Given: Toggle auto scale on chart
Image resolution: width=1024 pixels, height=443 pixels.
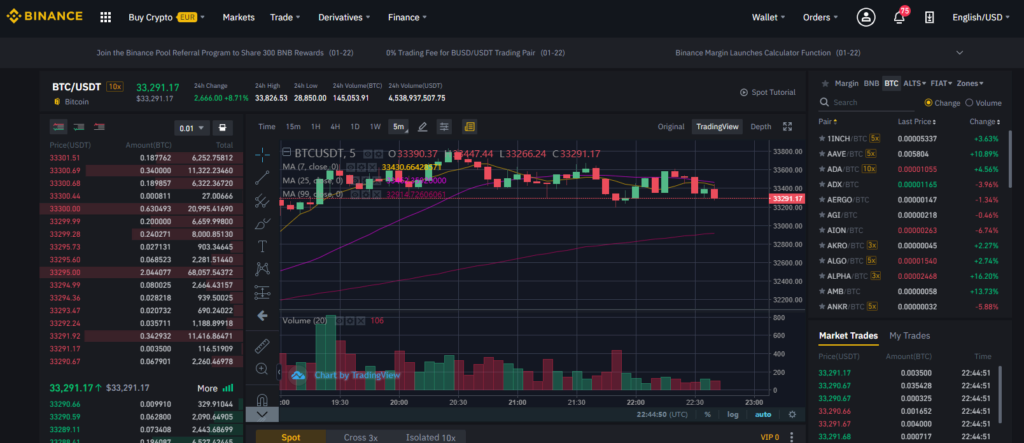Looking at the screenshot, I should point(763,414).
